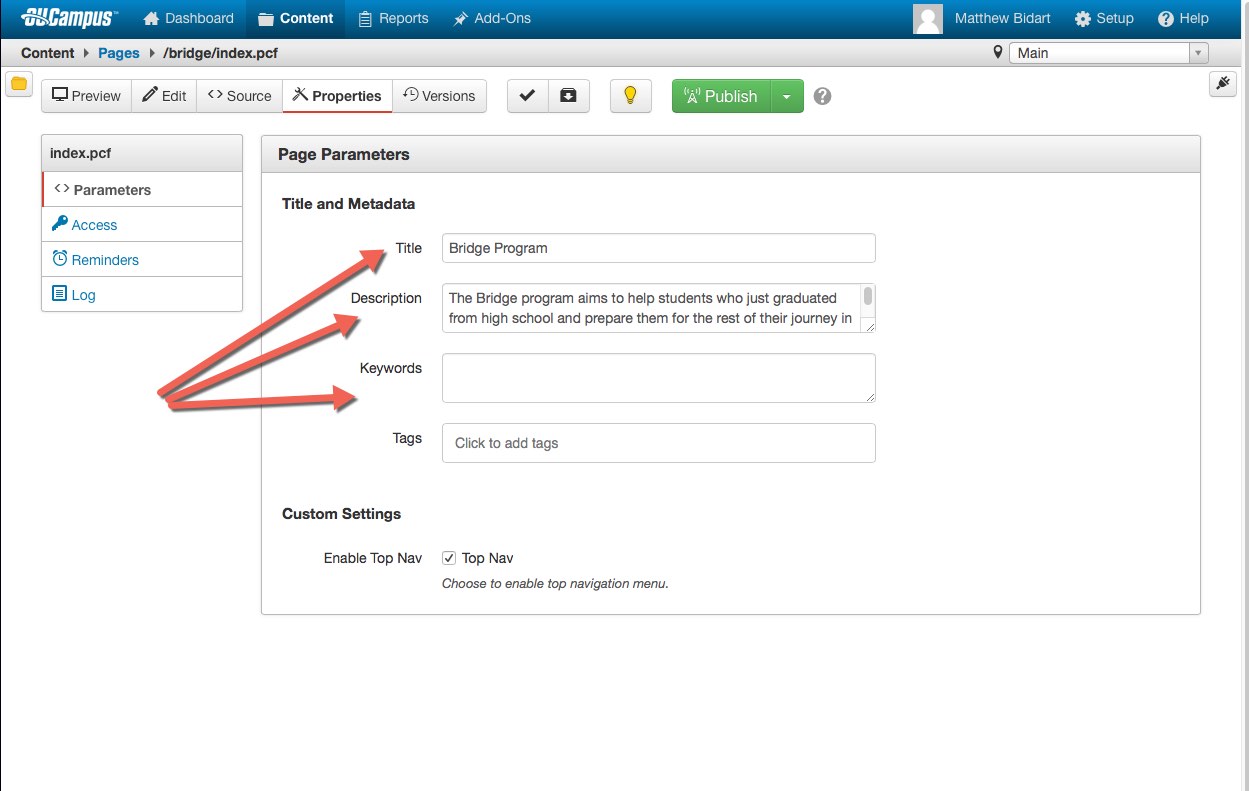Click the green Publish button
Image resolution: width=1249 pixels, height=791 pixels.
pos(721,96)
